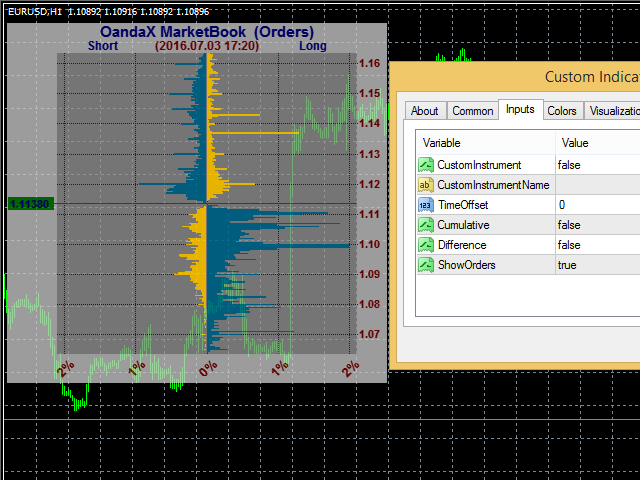Select the ShowOrders variable name
The height and width of the screenshot is (480, 640).
coord(467,265)
